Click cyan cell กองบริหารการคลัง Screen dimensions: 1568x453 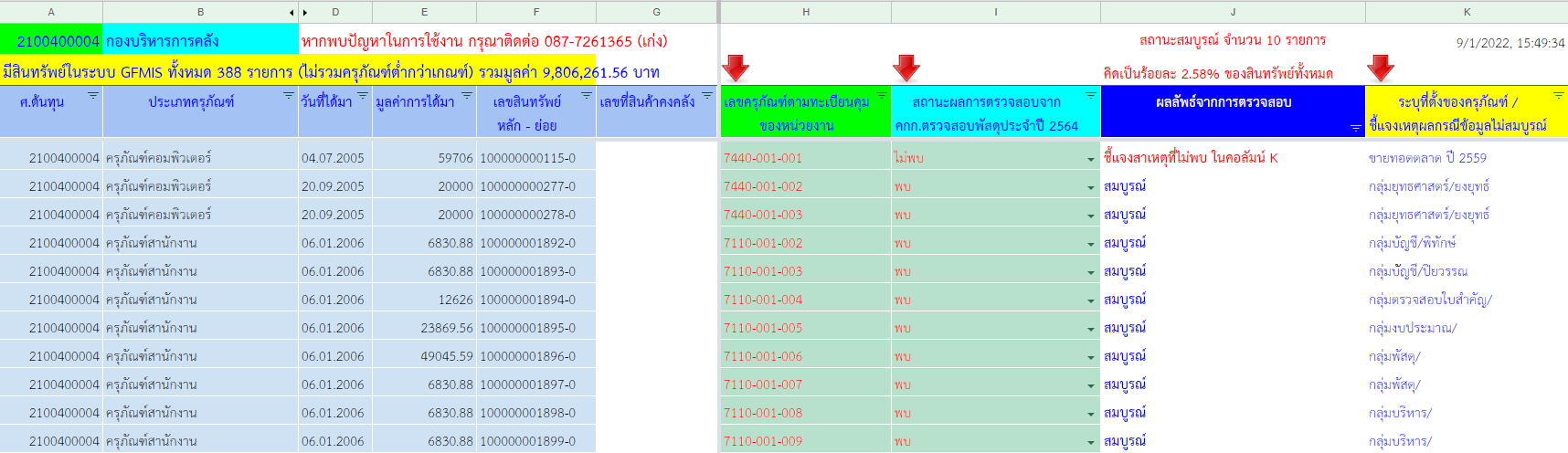200,41
